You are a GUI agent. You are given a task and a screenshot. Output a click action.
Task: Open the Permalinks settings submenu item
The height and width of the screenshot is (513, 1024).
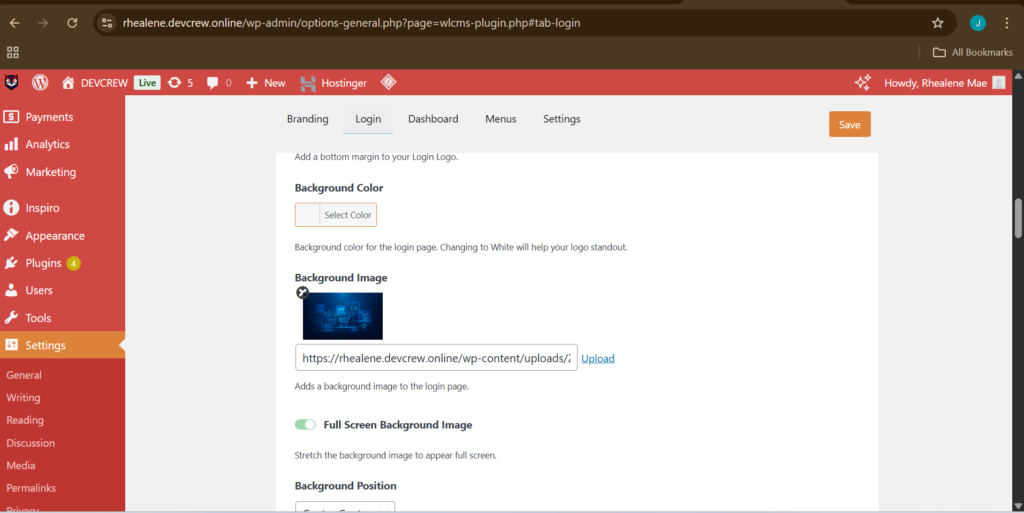[31, 488]
